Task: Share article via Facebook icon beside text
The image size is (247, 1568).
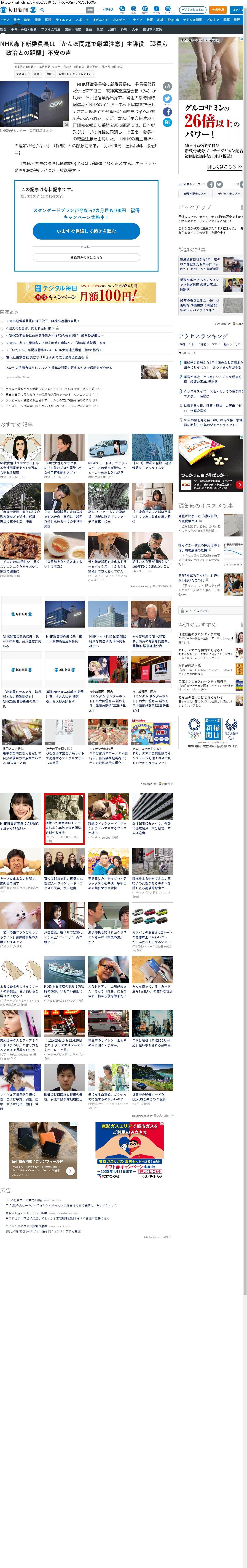Action: point(167,111)
